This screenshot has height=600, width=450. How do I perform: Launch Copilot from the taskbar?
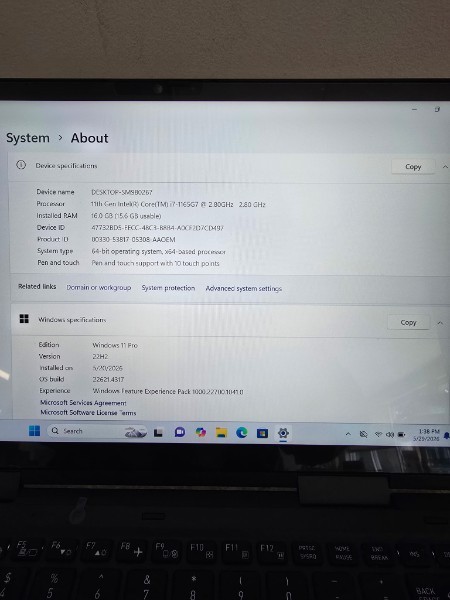tap(201, 432)
